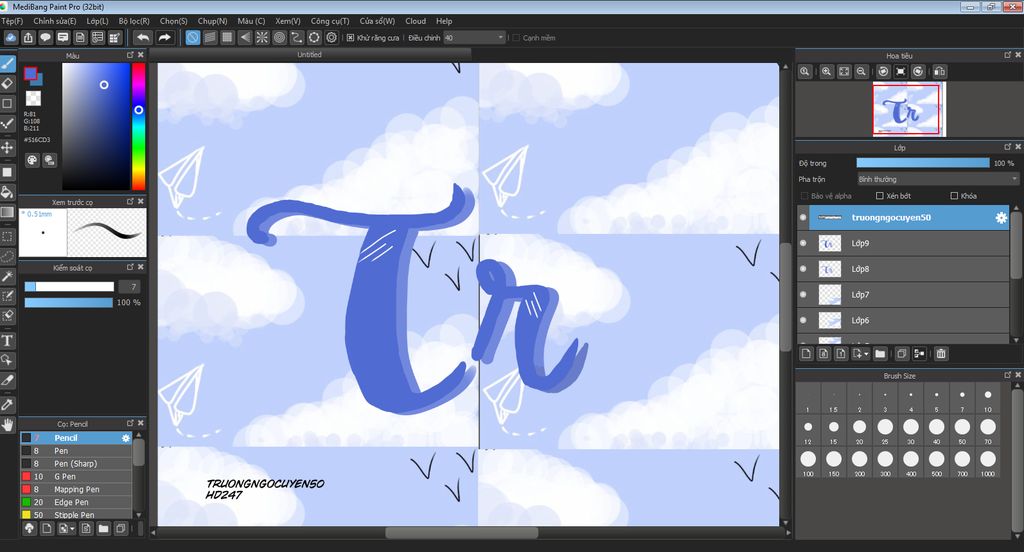This screenshot has height=552, width=1024.
Task: Click the Undo arrow in toolbar
Action: point(143,38)
